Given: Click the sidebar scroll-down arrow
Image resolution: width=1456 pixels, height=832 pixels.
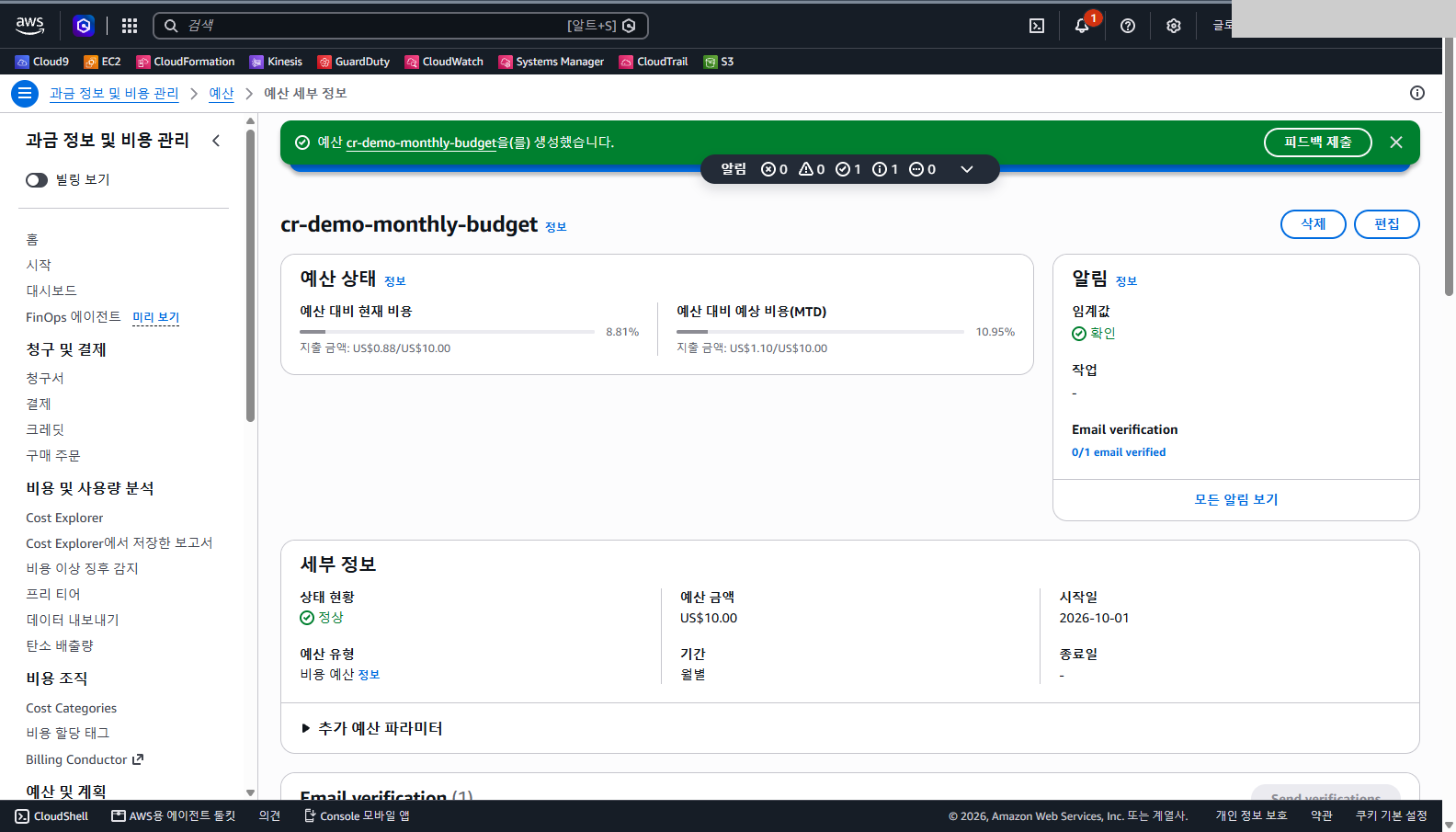Looking at the screenshot, I should (250, 792).
